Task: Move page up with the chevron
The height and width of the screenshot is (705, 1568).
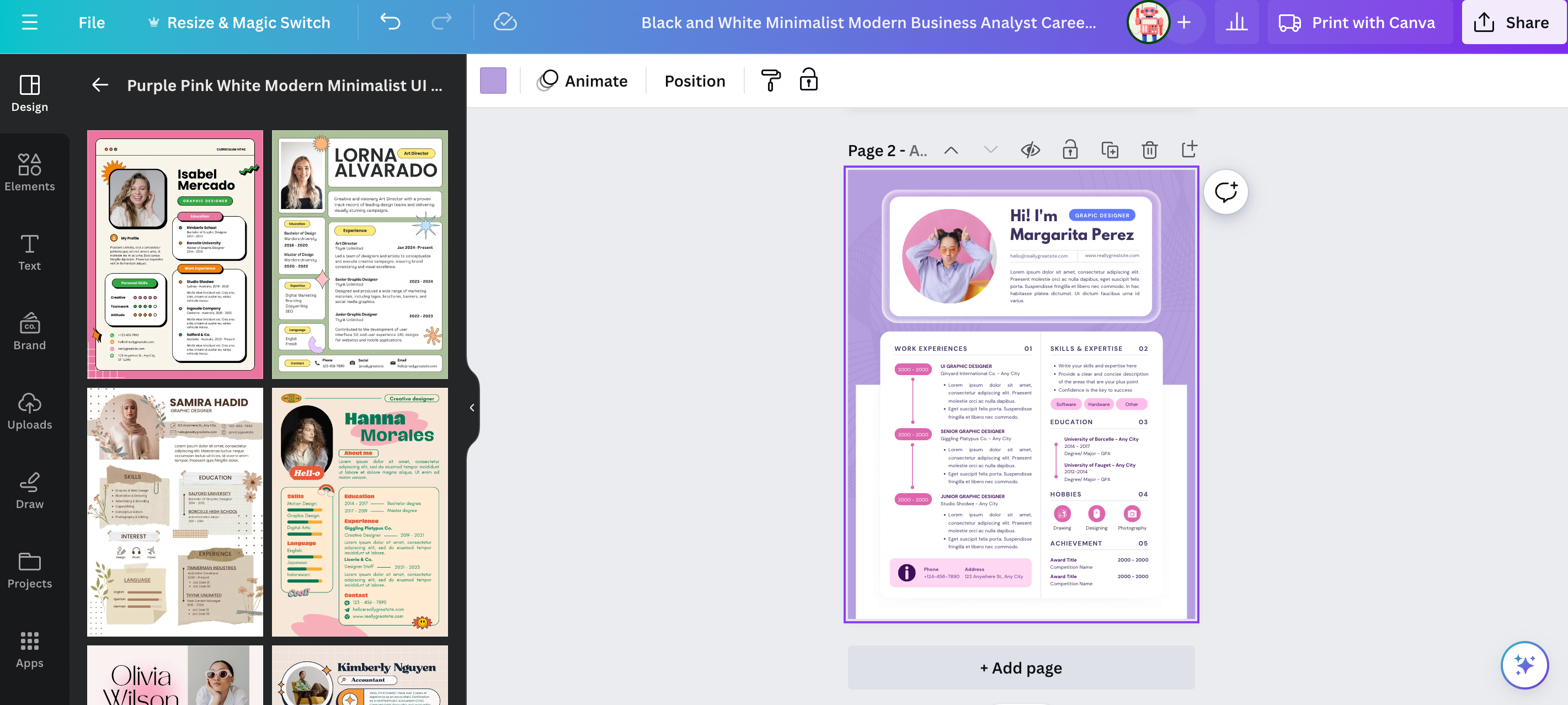Action: click(951, 149)
